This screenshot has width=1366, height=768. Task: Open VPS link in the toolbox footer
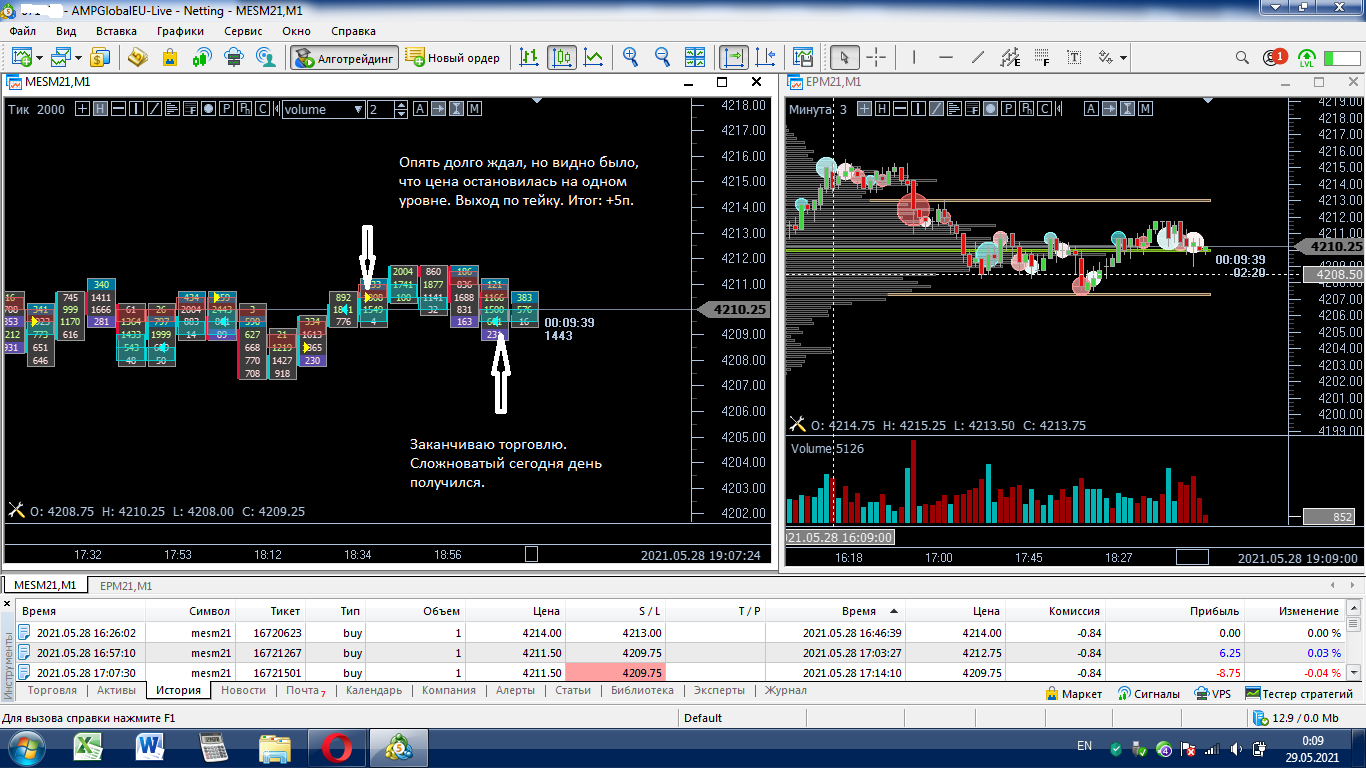click(x=1213, y=693)
